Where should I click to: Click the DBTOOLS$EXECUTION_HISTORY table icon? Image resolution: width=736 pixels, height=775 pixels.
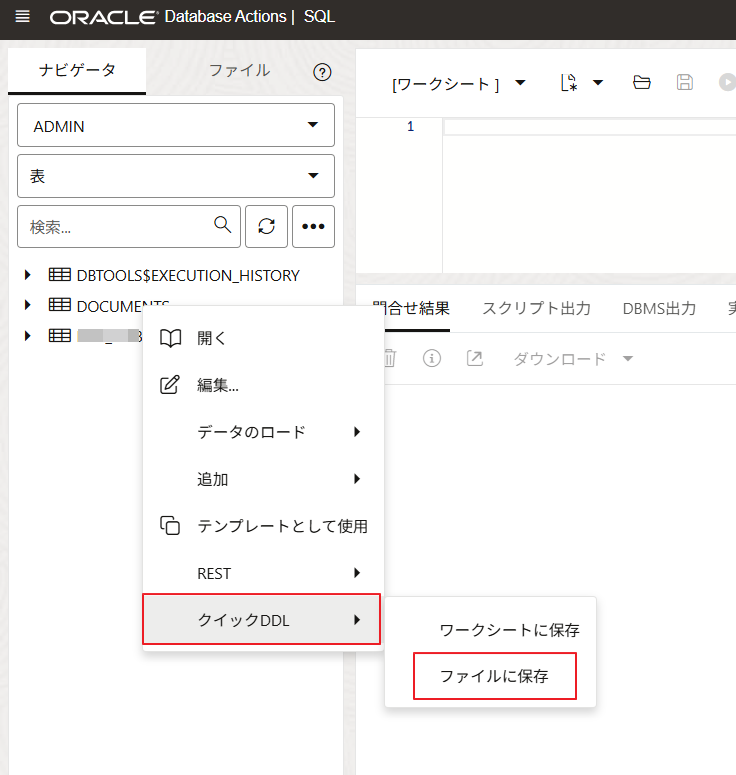pos(60,274)
